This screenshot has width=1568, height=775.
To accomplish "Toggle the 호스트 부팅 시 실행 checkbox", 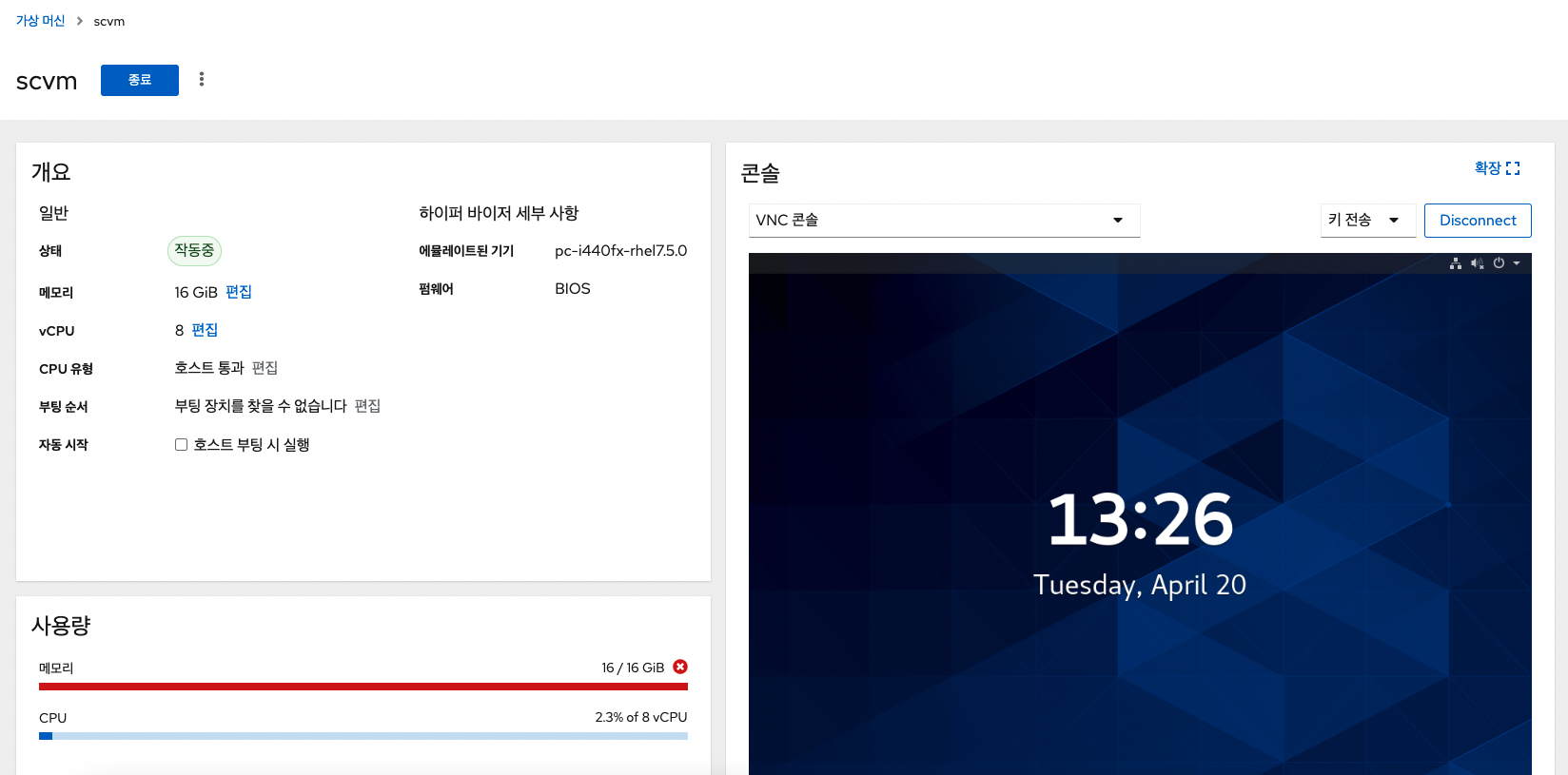I will tap(181, 444).
